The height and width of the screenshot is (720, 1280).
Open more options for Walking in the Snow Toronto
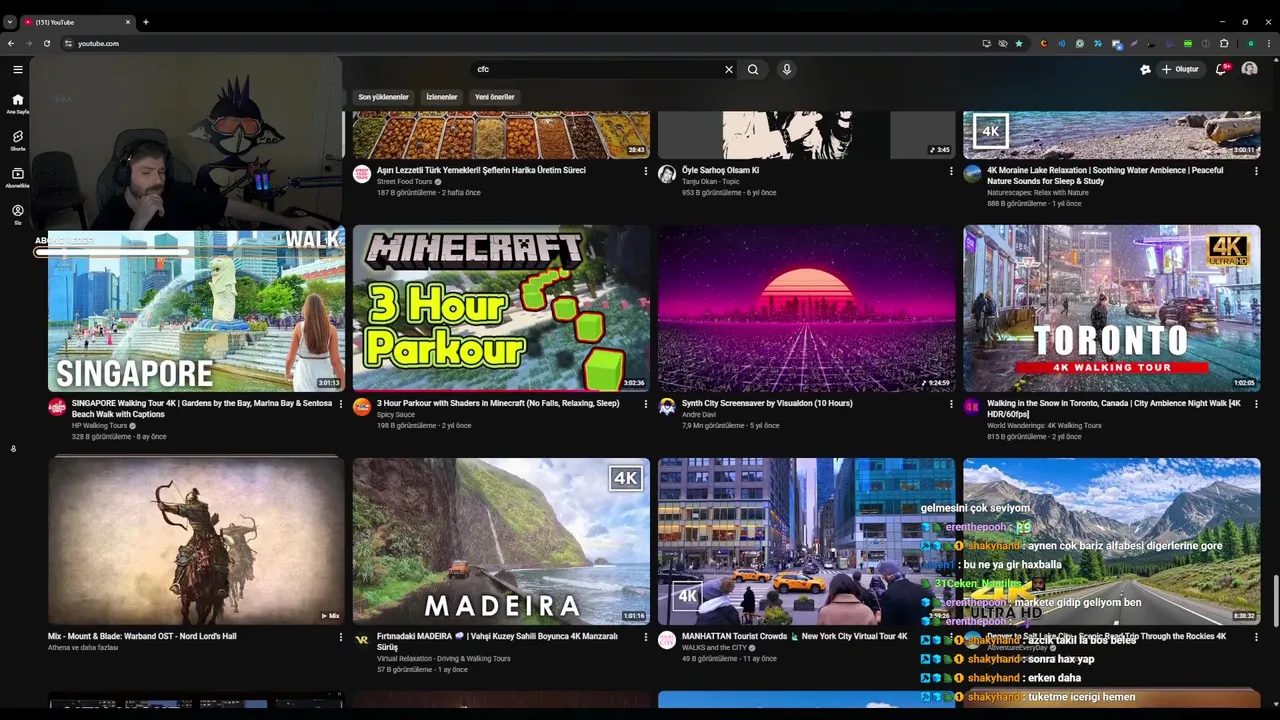click(1256, 404)
